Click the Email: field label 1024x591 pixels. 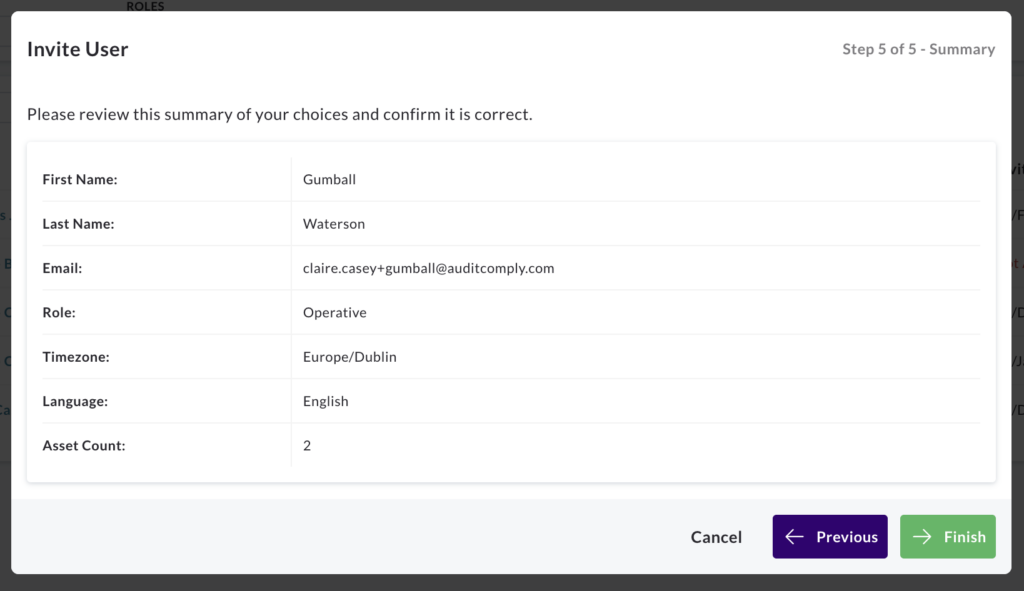[62, 268]
